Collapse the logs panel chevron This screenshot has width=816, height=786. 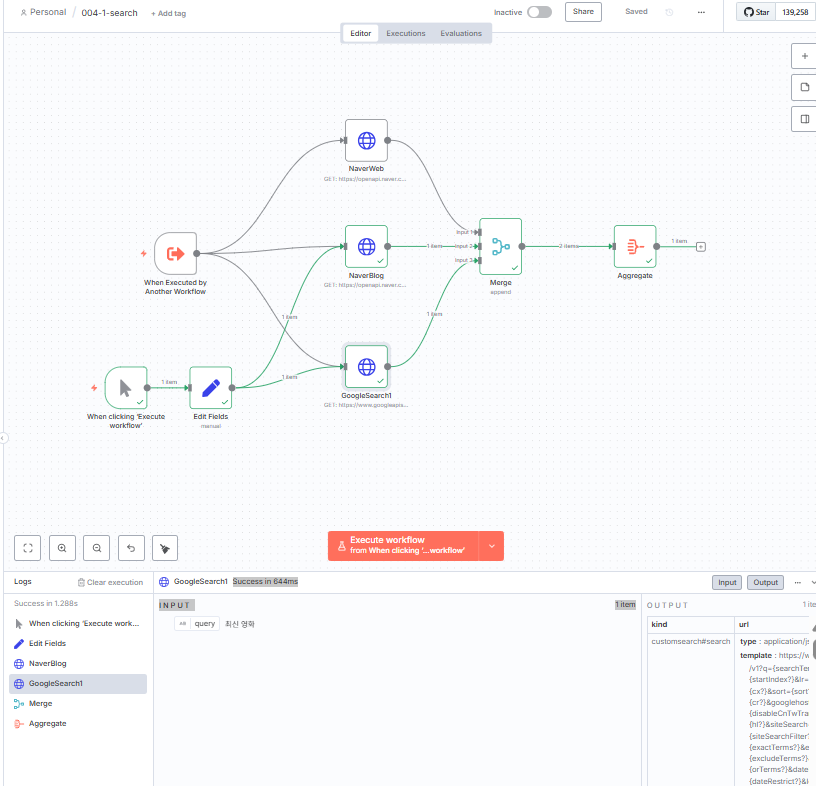tap(813, 582)
